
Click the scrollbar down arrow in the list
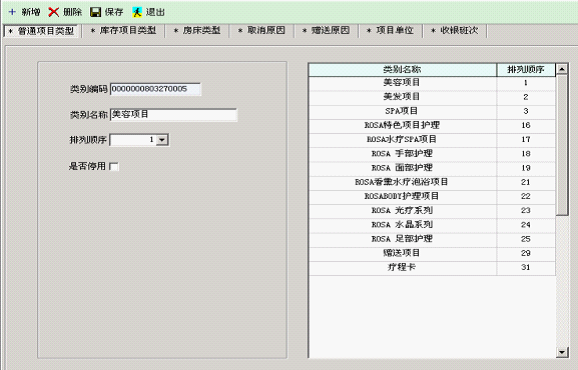pyautogui.click(x=562, y=352)
